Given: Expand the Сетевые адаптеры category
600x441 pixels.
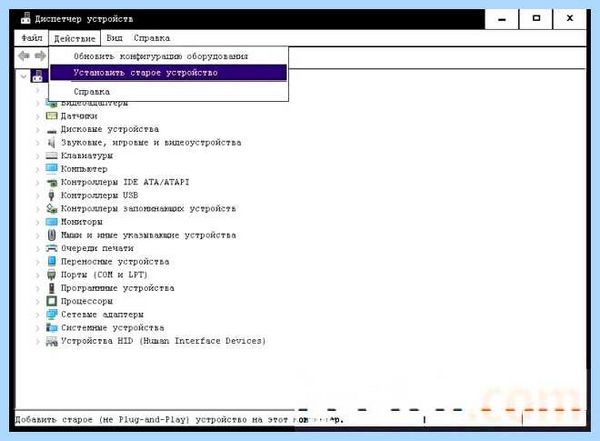Looking at the screenshot, I should click(x=38, y=315).
